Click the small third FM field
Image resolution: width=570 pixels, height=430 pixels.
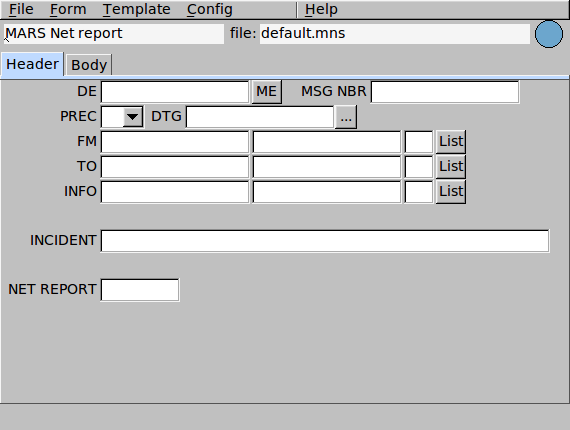pos(419,142)
